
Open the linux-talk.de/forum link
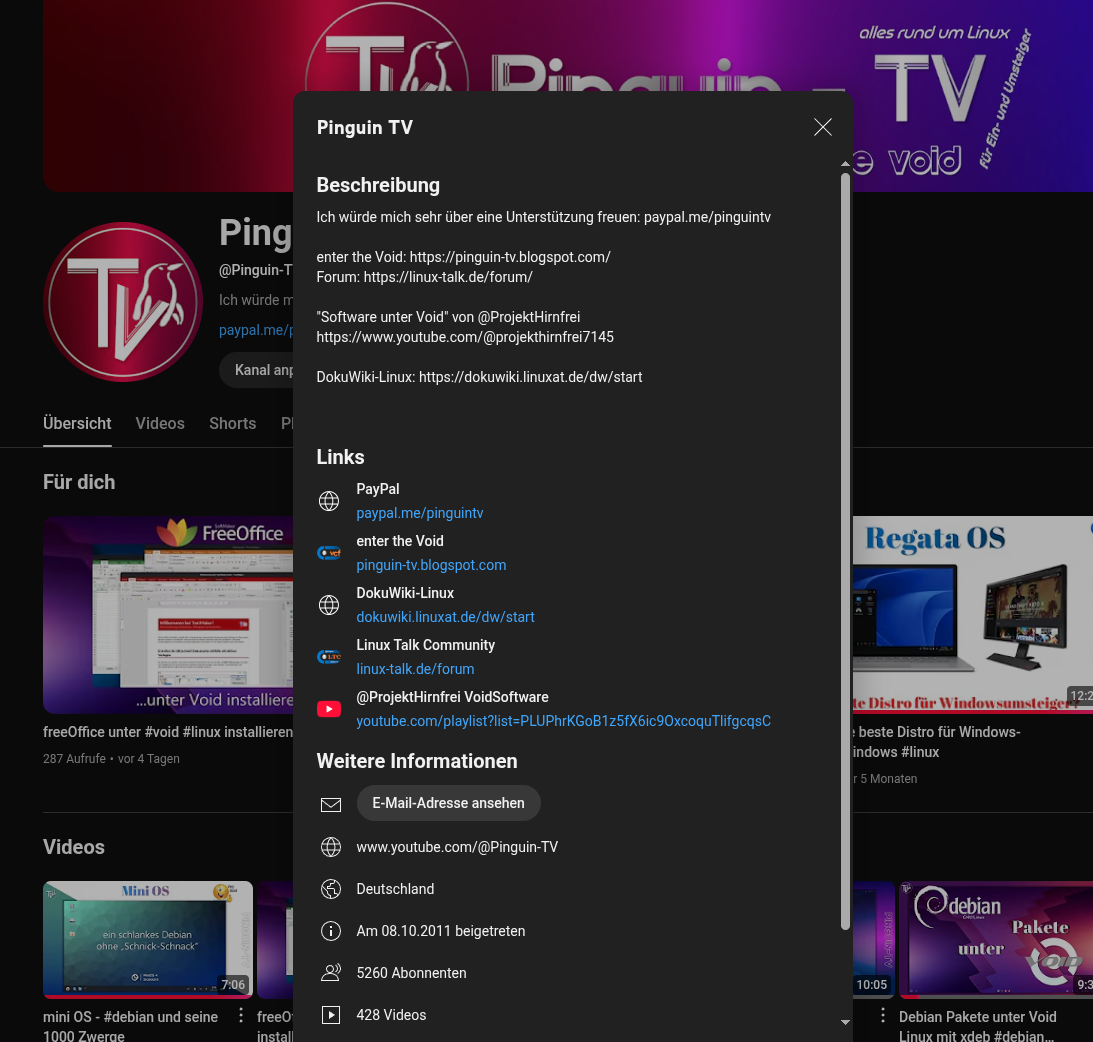pos(415,669)
